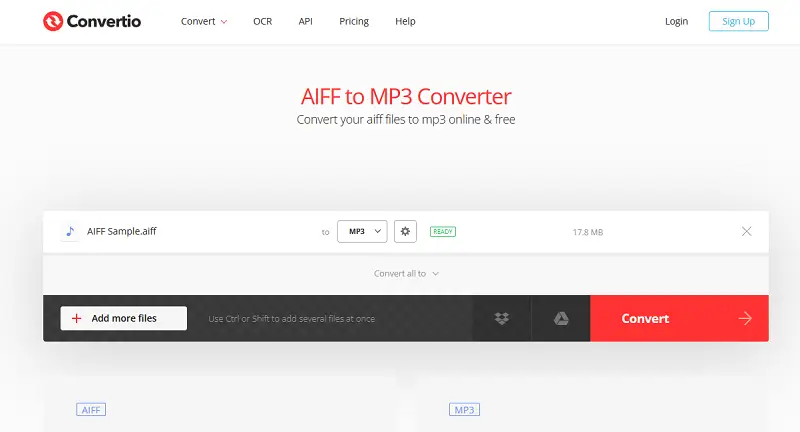The width and height of the screenshot is (800, 432).
Task: Open conversion settings via the gear icon
Action: pos(405,232)
